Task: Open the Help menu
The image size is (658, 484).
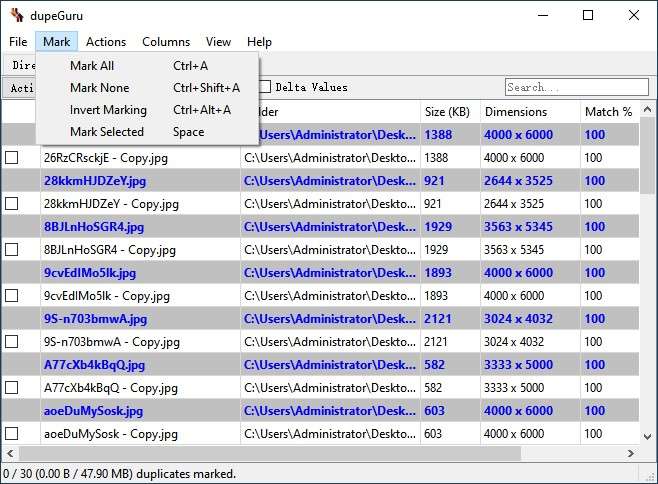Action: 259,42
